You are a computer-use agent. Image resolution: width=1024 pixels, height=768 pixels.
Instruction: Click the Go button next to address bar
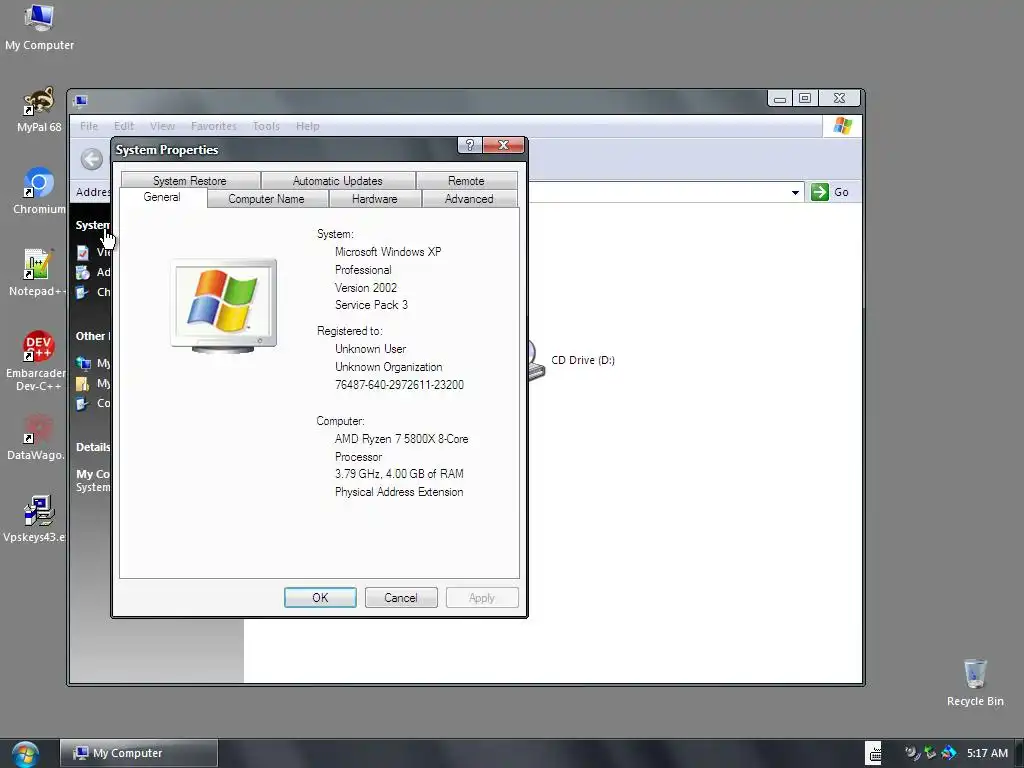click(x=830, y=192)
